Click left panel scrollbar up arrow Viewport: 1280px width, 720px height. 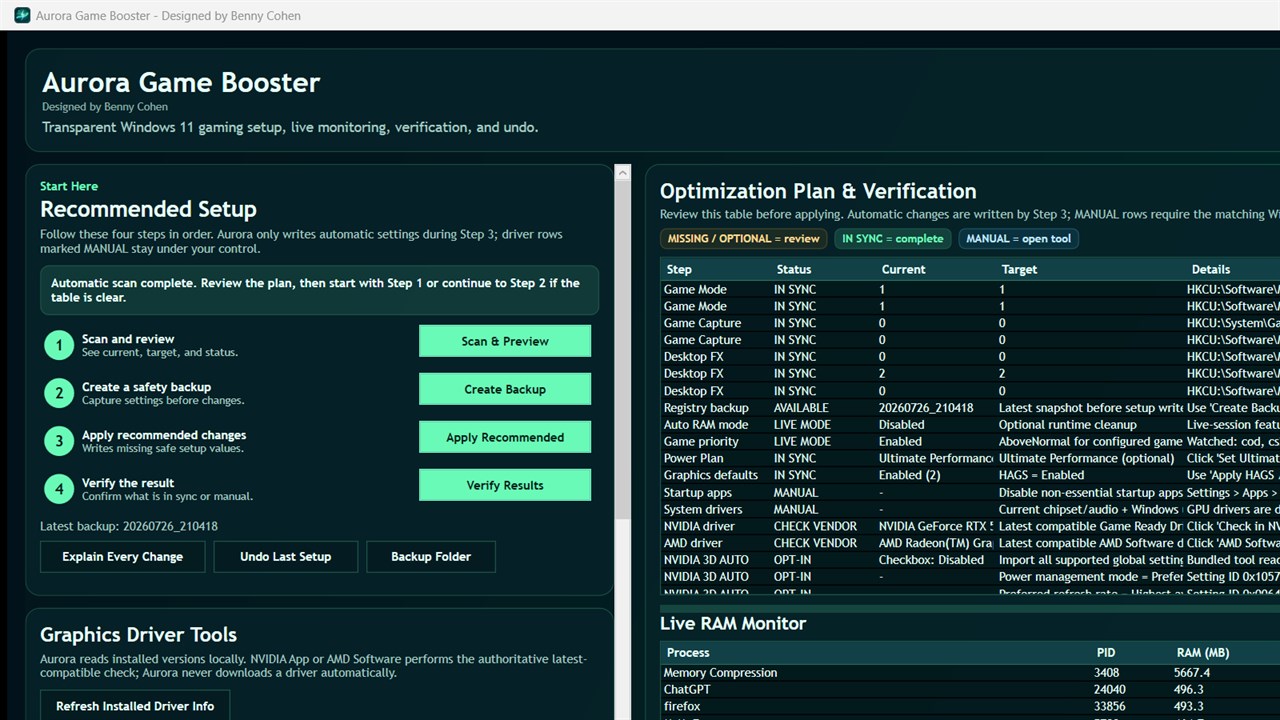622,173
